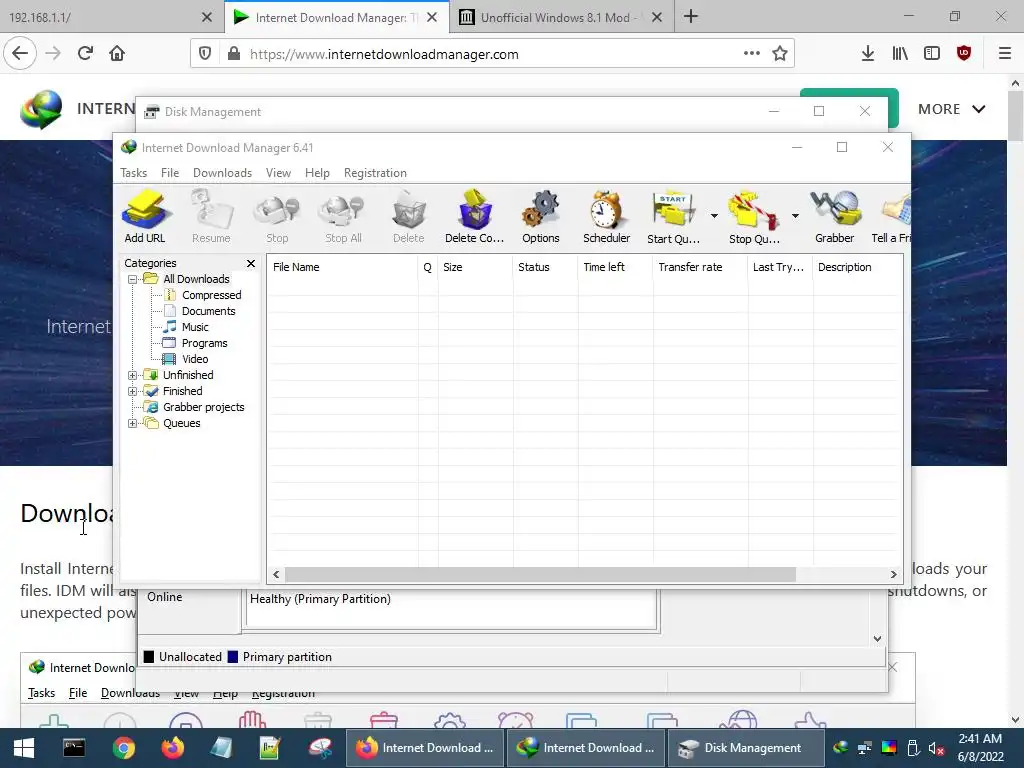The width and height of the screenshot is (1024, 768).
Task: Open the Windows Start button
Action: (x=24, y=748)
